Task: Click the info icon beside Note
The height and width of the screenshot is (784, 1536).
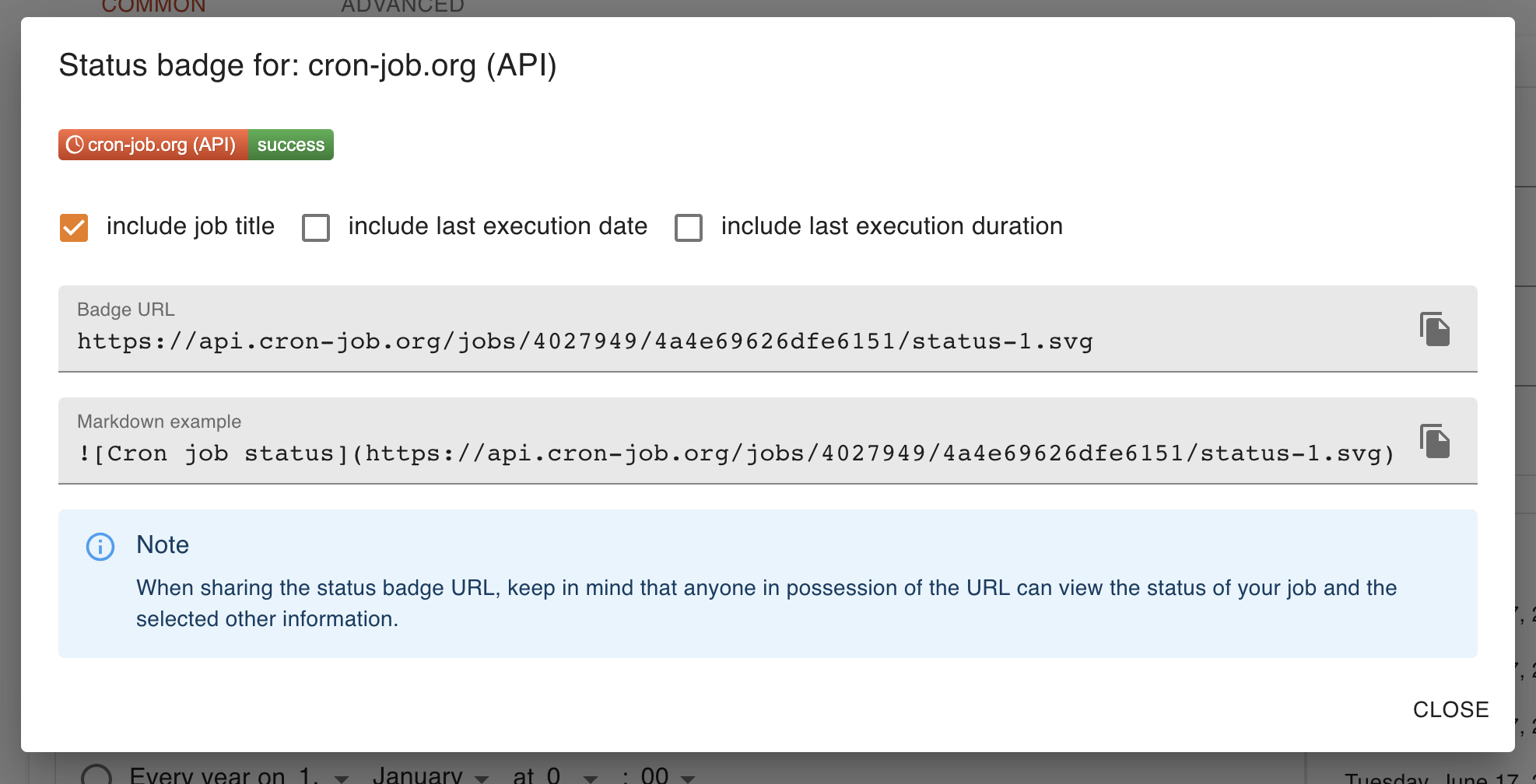Action: coord(100,547)
